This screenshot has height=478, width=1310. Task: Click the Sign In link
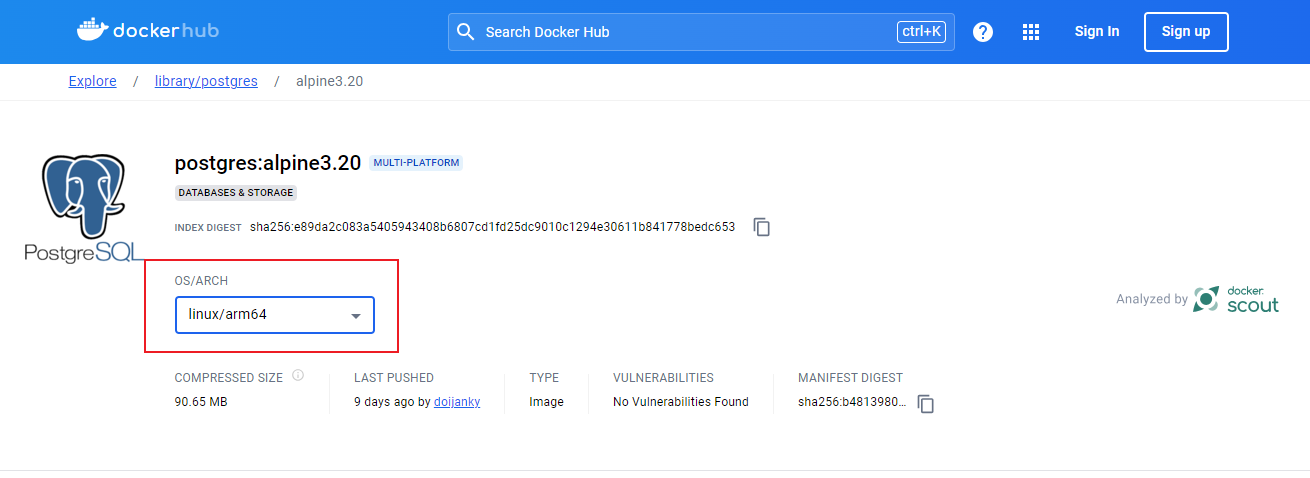click(x=1096, y=32)
